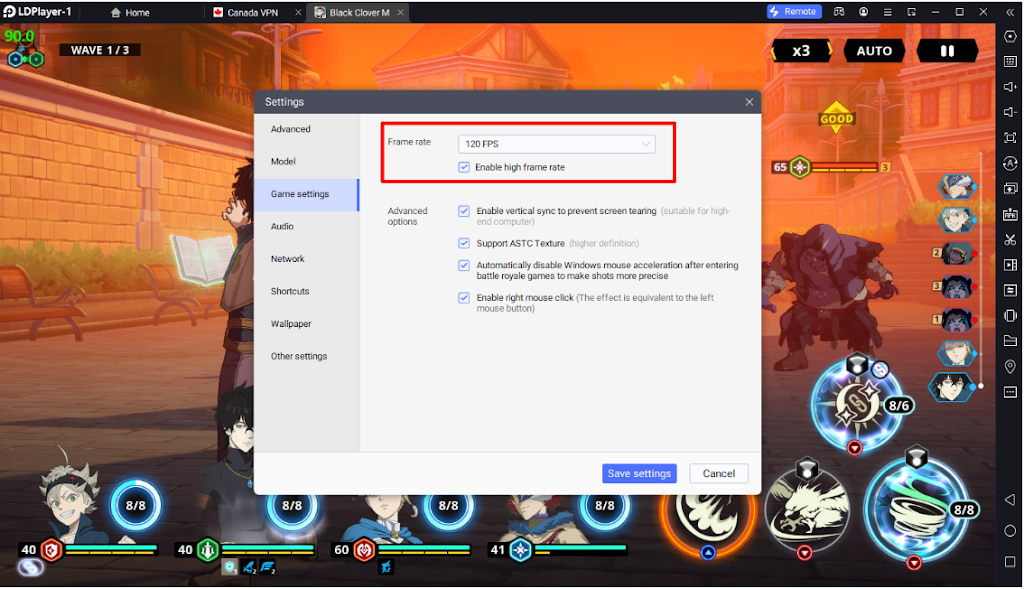This screenshot has width=1024, height=589.
Task: Close the Canada VPN tab
Action: 298,12
